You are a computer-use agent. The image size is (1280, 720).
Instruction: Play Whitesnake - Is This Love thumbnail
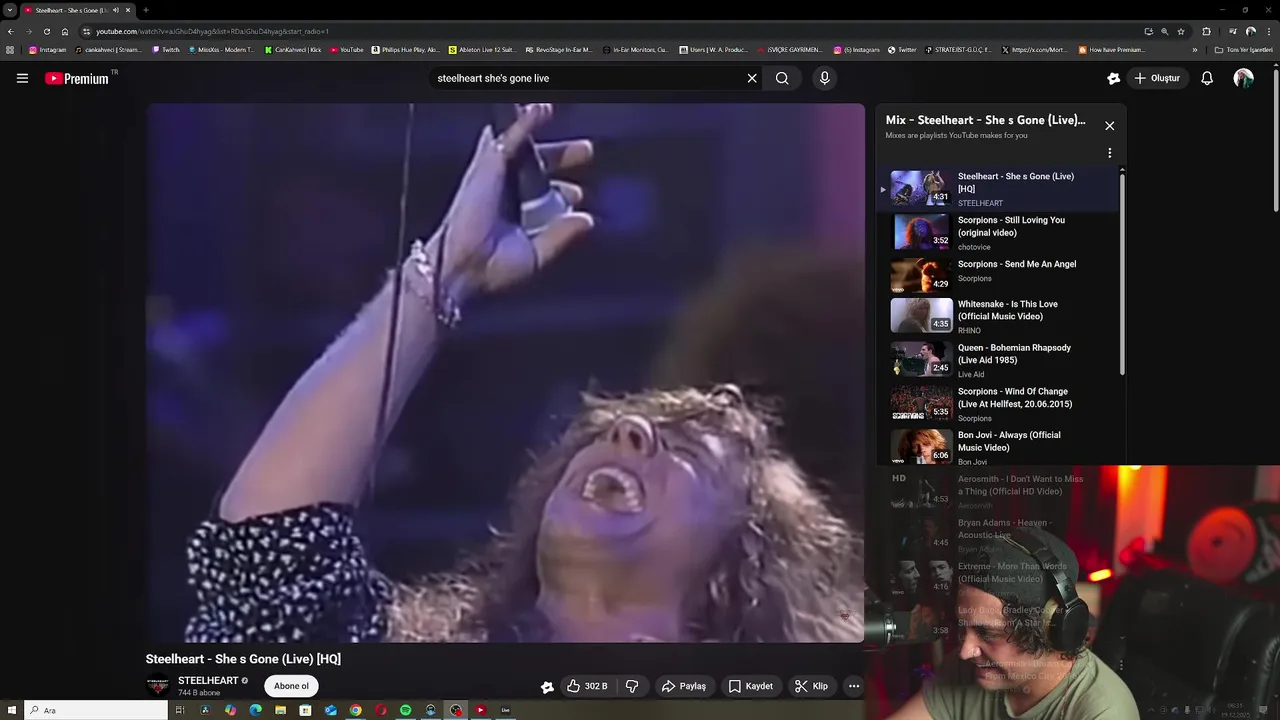[921, 314]
